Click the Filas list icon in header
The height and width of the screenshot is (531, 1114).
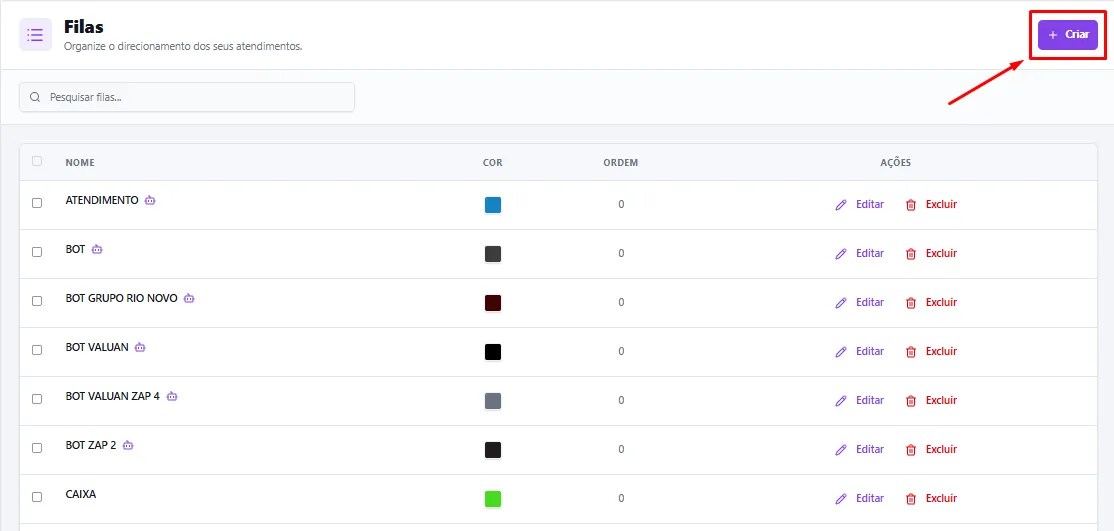tap(36, 35)
